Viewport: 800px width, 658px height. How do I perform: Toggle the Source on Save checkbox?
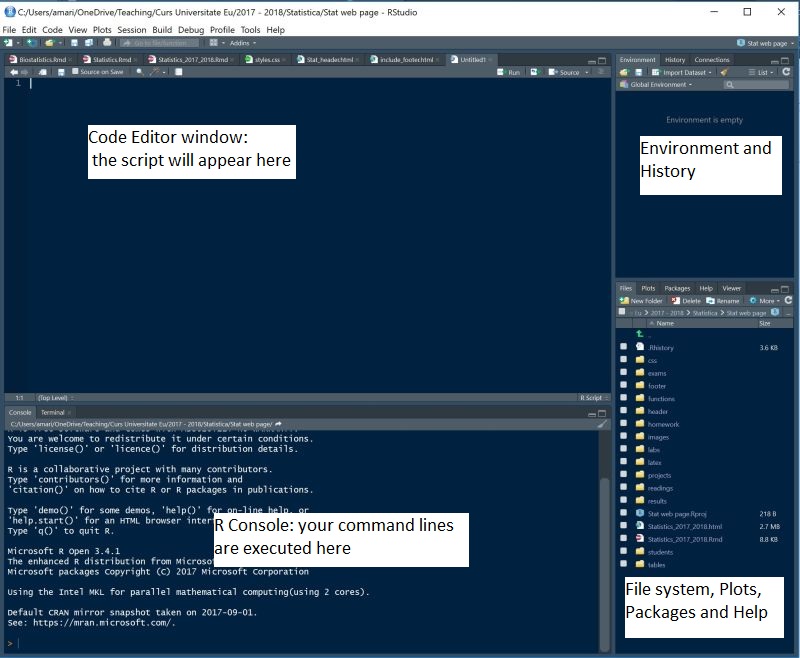75,72
